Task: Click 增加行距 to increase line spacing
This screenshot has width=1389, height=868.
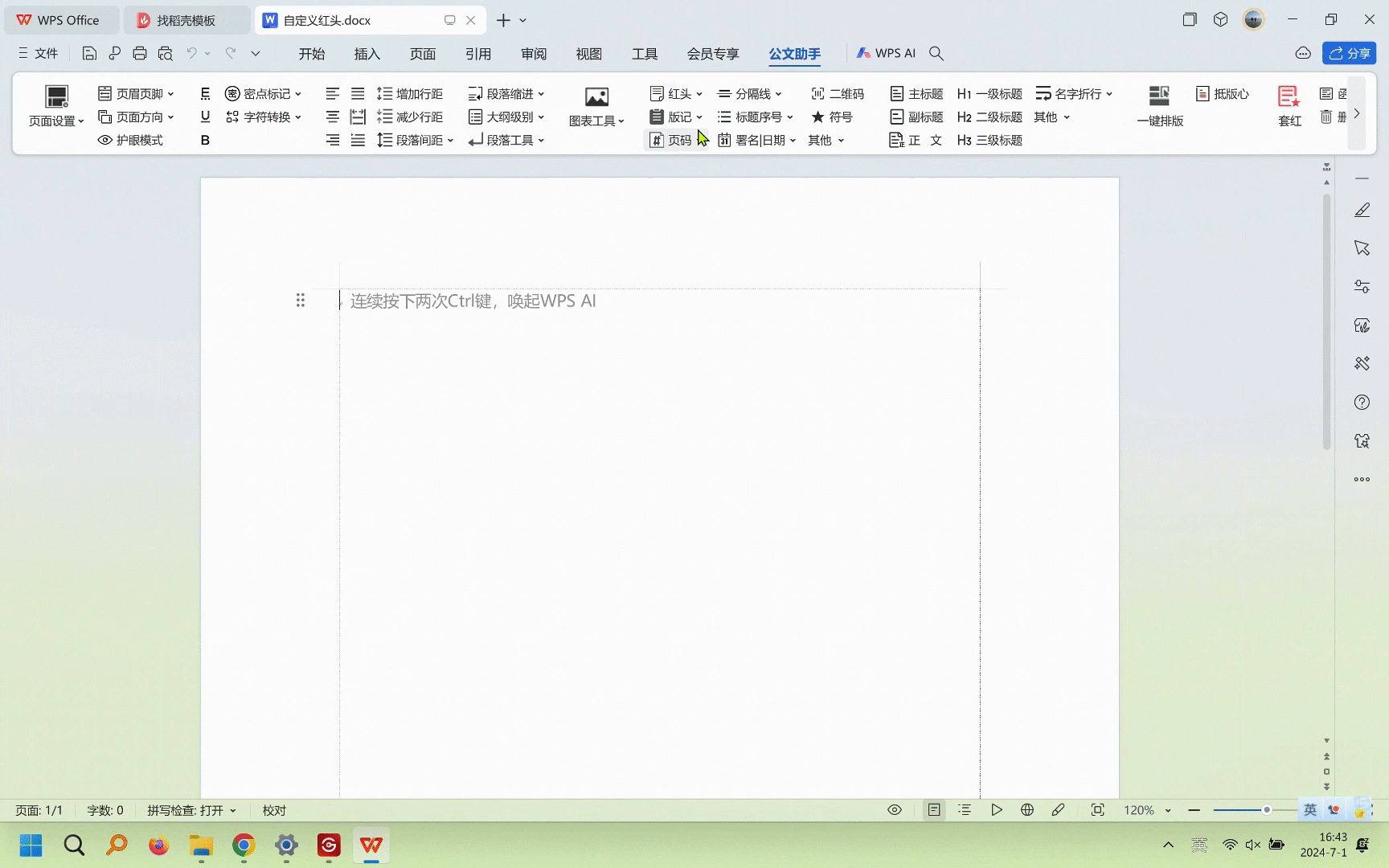Action: point(410,94)
